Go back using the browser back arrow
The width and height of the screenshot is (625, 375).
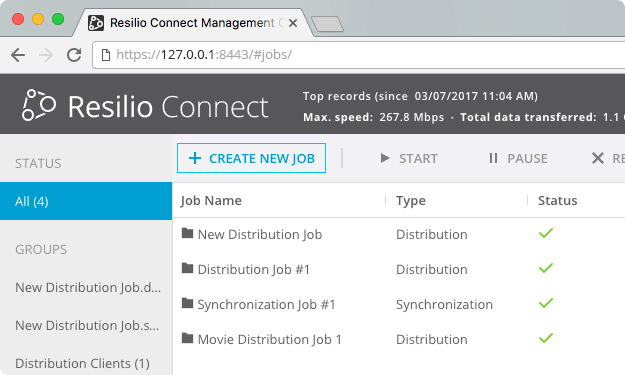click(18, 55)
